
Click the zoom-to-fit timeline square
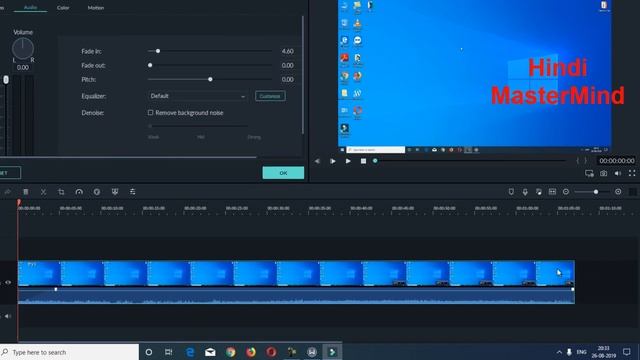633,192
